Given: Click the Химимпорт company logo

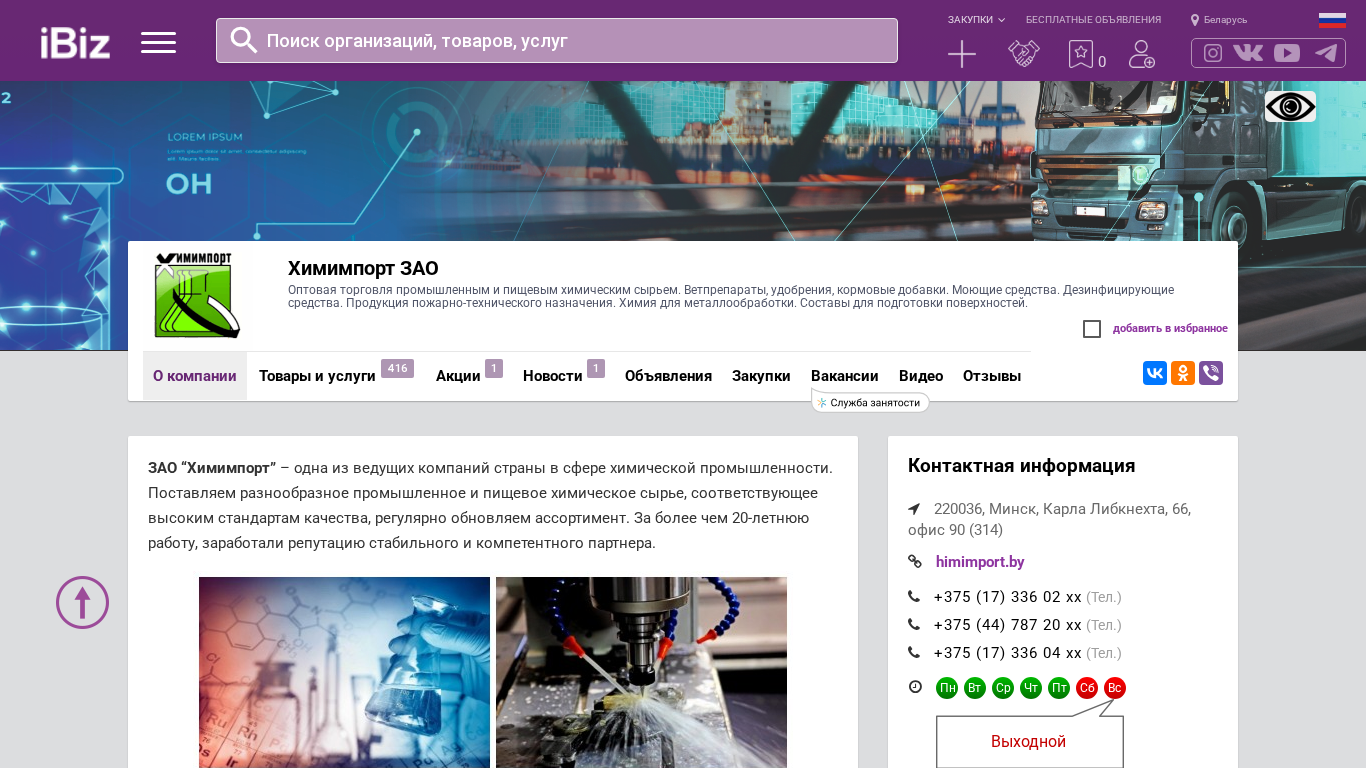Looking at the screenshot, I should [x=197, y=295].
